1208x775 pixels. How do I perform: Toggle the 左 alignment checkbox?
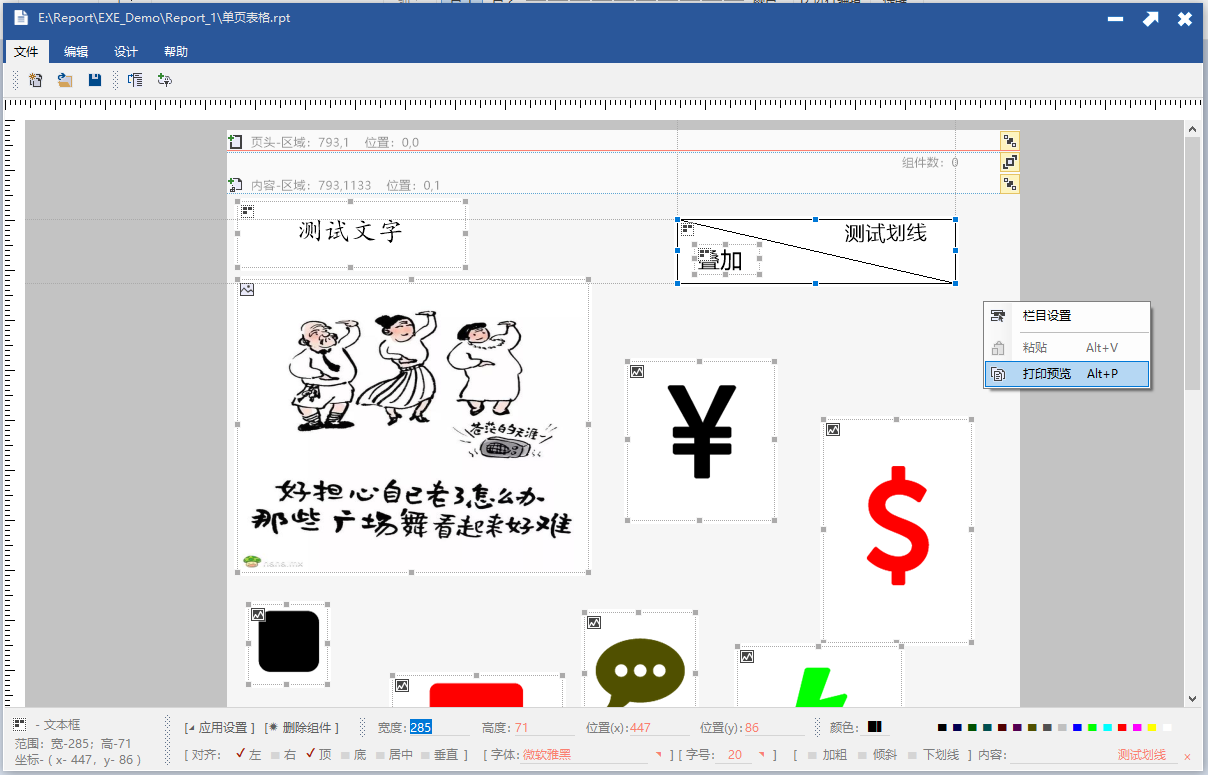pos(240,754)
